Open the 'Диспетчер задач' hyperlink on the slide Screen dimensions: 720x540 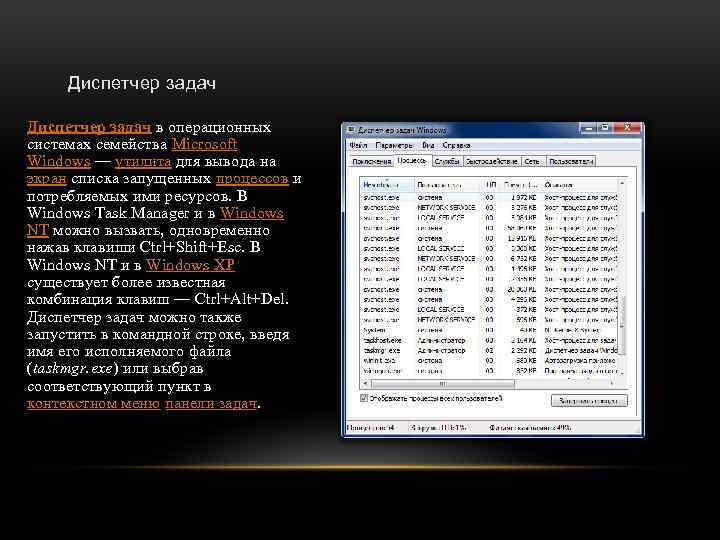(89, 127)
